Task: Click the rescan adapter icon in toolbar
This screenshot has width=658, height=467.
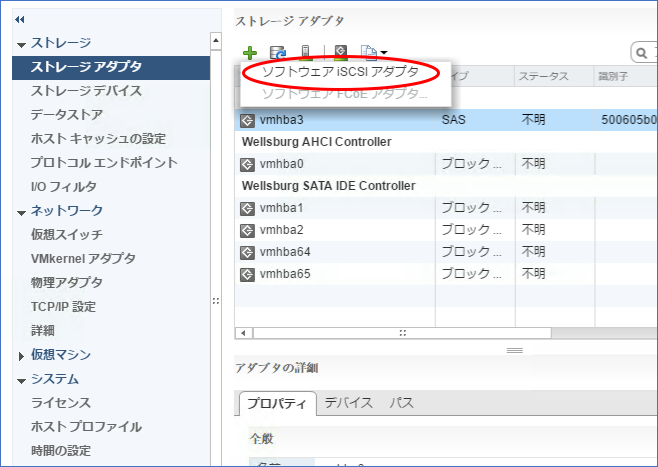Action: (x=341, y=52)
